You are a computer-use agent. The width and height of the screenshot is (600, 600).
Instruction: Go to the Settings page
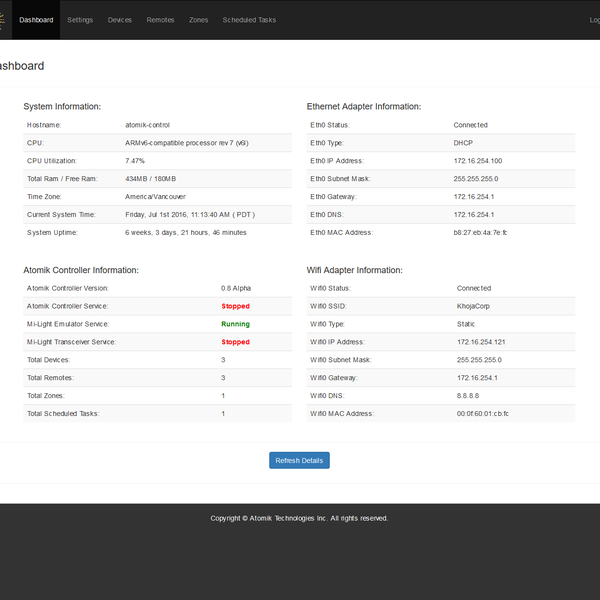coord(80,20)
